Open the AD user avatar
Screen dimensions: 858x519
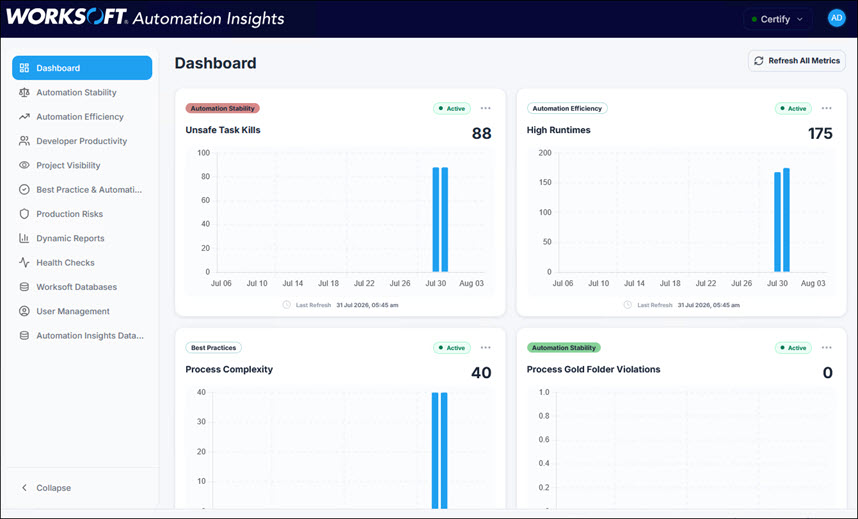[x=837, y=18]
